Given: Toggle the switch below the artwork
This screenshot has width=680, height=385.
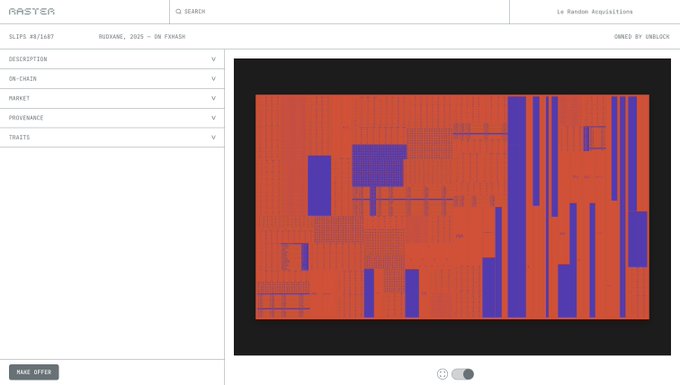Looking at the screenshot, I should (463, 374).
